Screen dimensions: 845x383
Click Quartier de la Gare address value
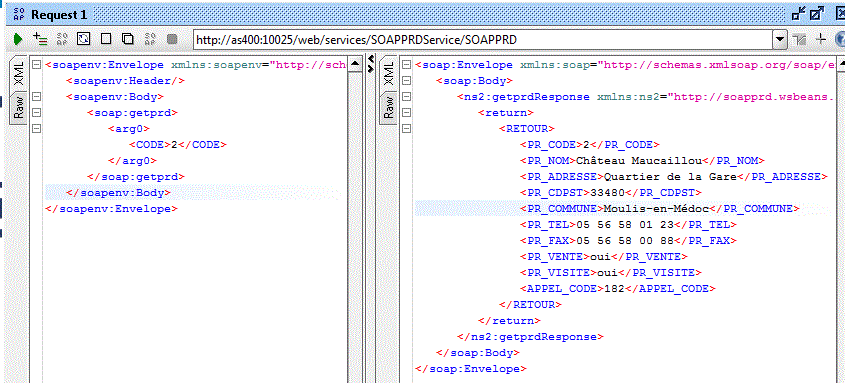[x=670, y=176]
